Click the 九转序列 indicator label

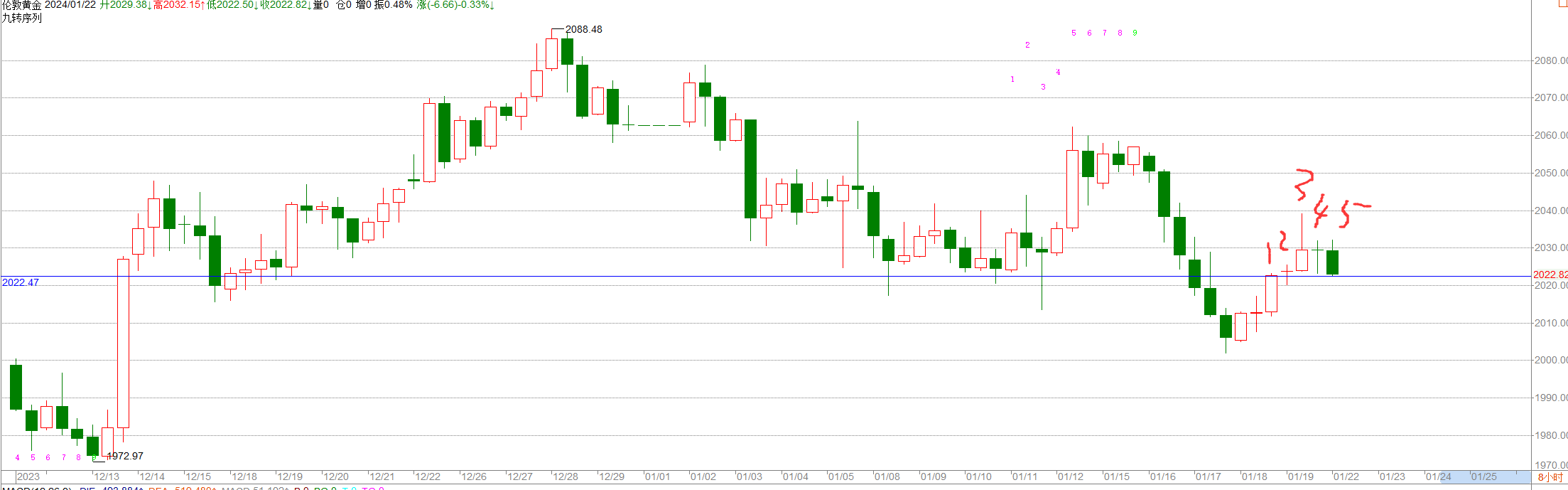22,18
